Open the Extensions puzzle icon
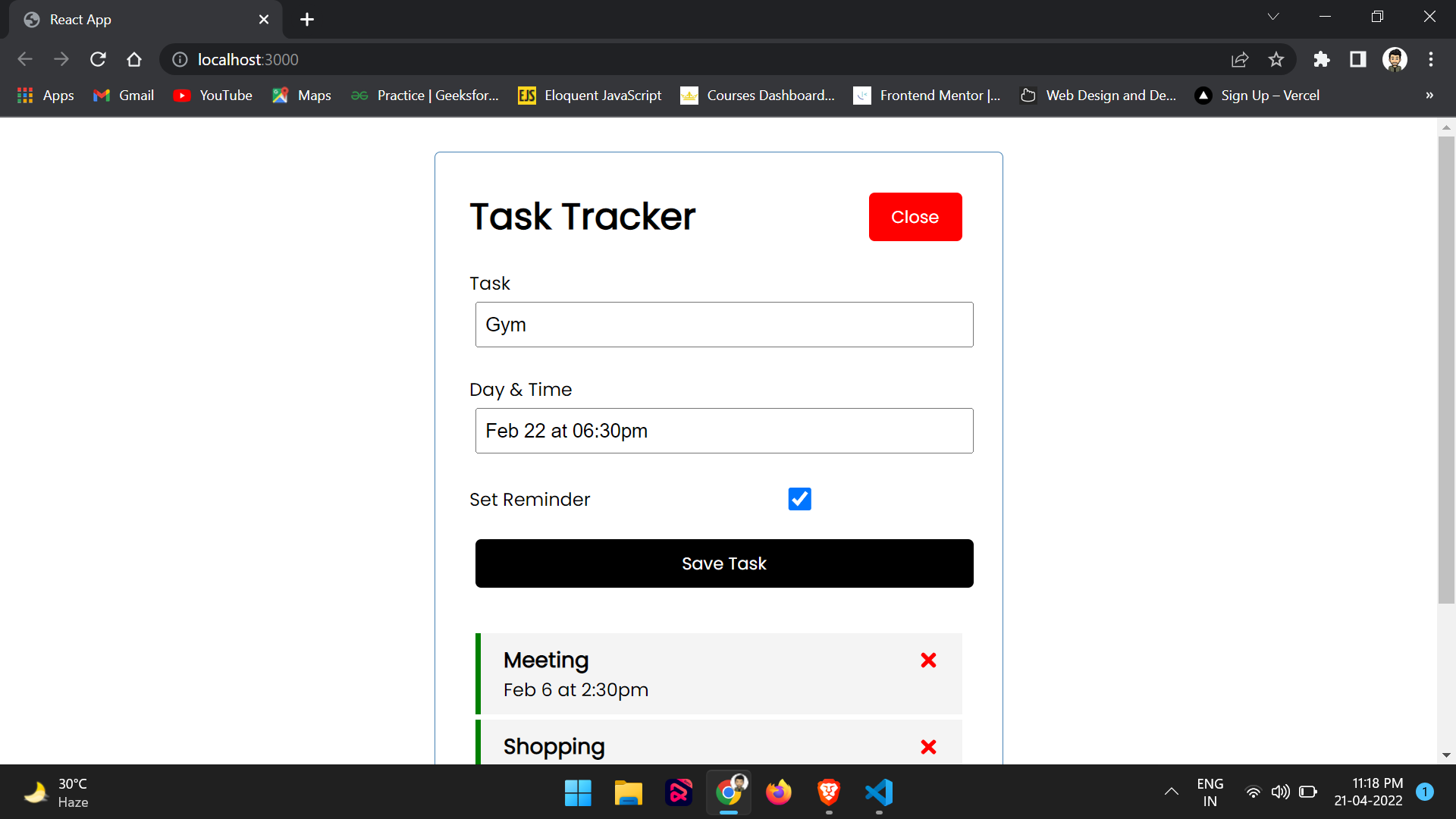Screen dimensions: 1456x819 [x=1322, y=59]
